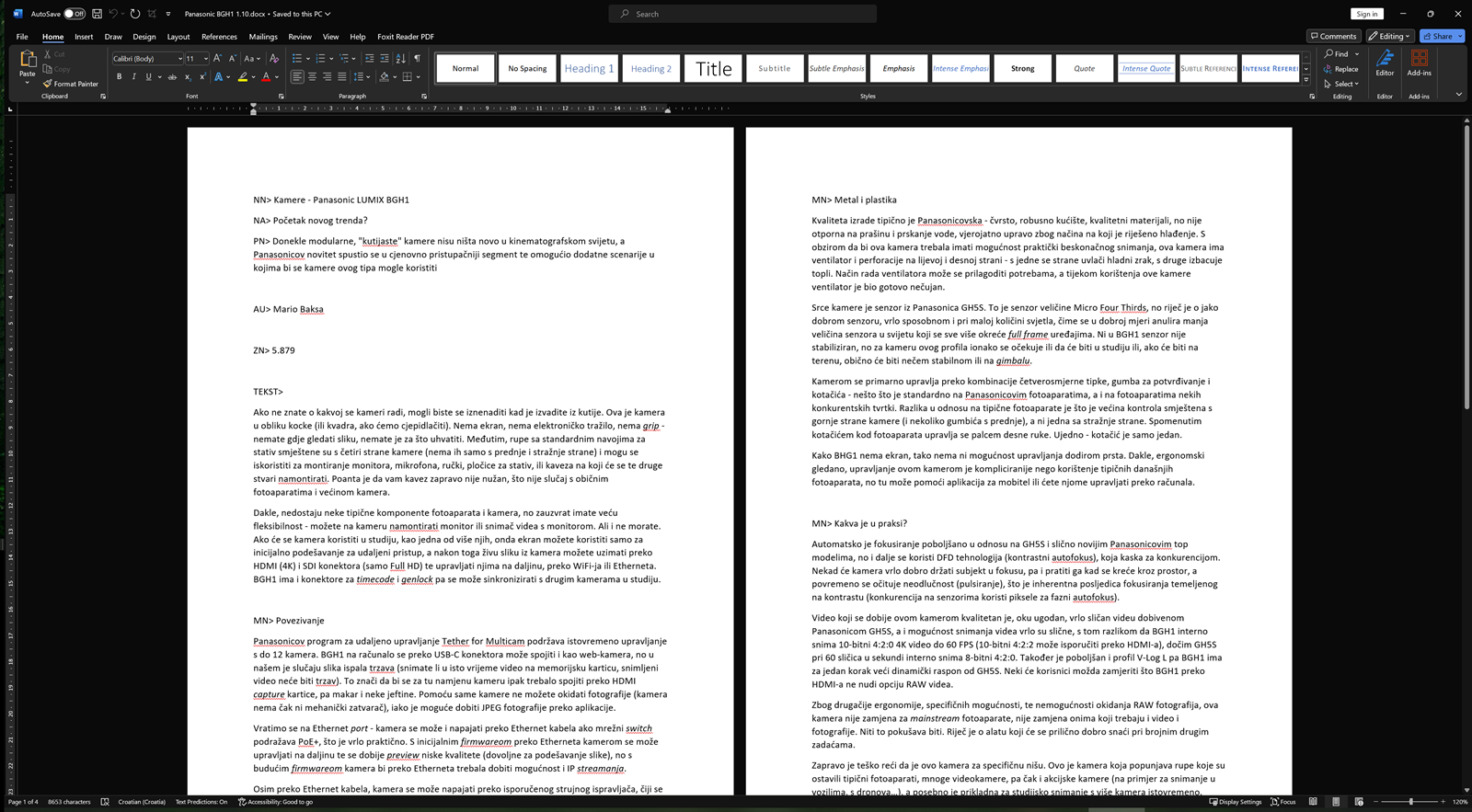Toggle bold formatting
This screenshot has width=1472, height=812.
[119, 77]
